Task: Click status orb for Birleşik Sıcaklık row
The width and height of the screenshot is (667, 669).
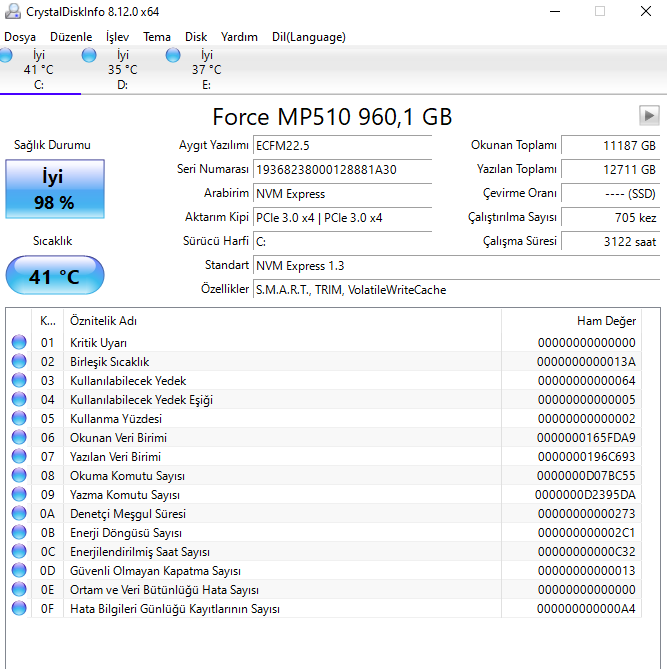Action: [19, 361]
